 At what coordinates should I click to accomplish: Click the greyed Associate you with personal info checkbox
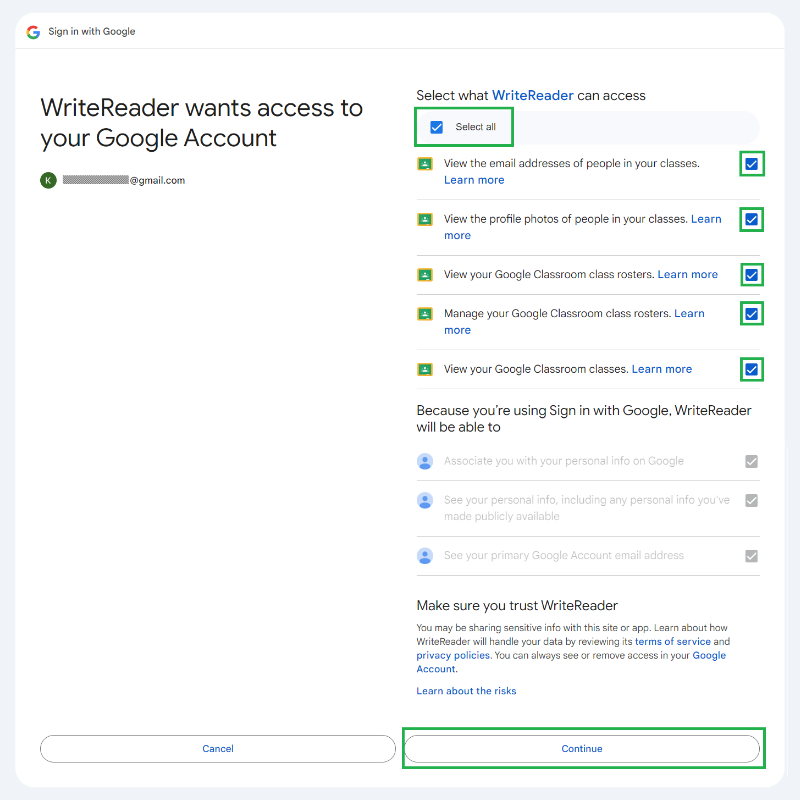point(752,462)
